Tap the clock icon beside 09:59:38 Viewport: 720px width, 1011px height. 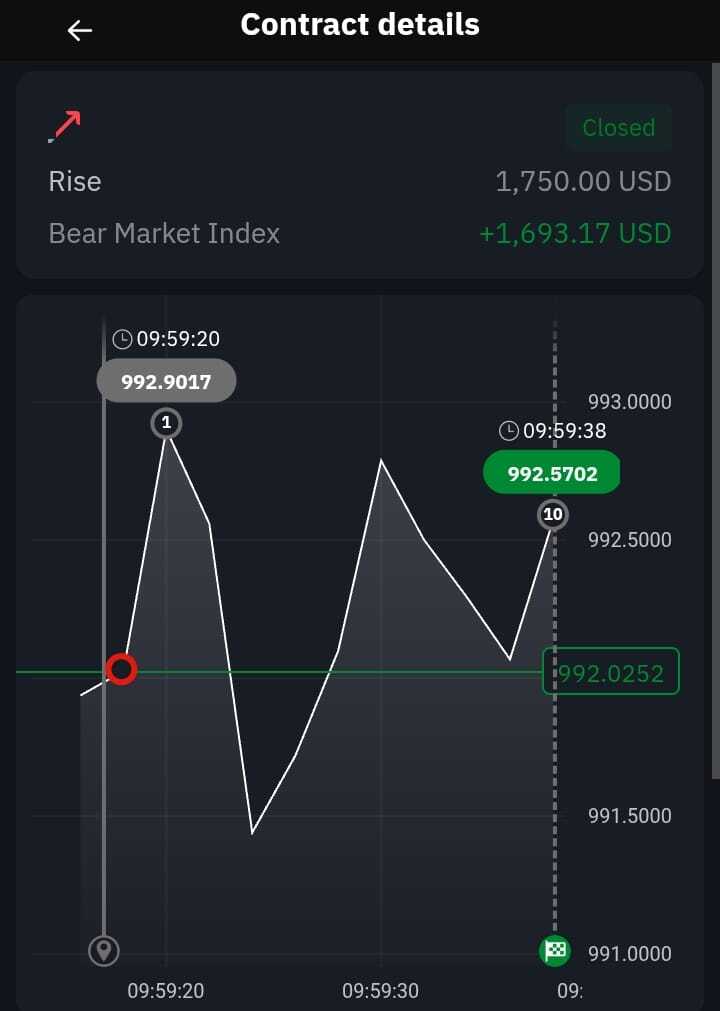[x=508, y=431]
